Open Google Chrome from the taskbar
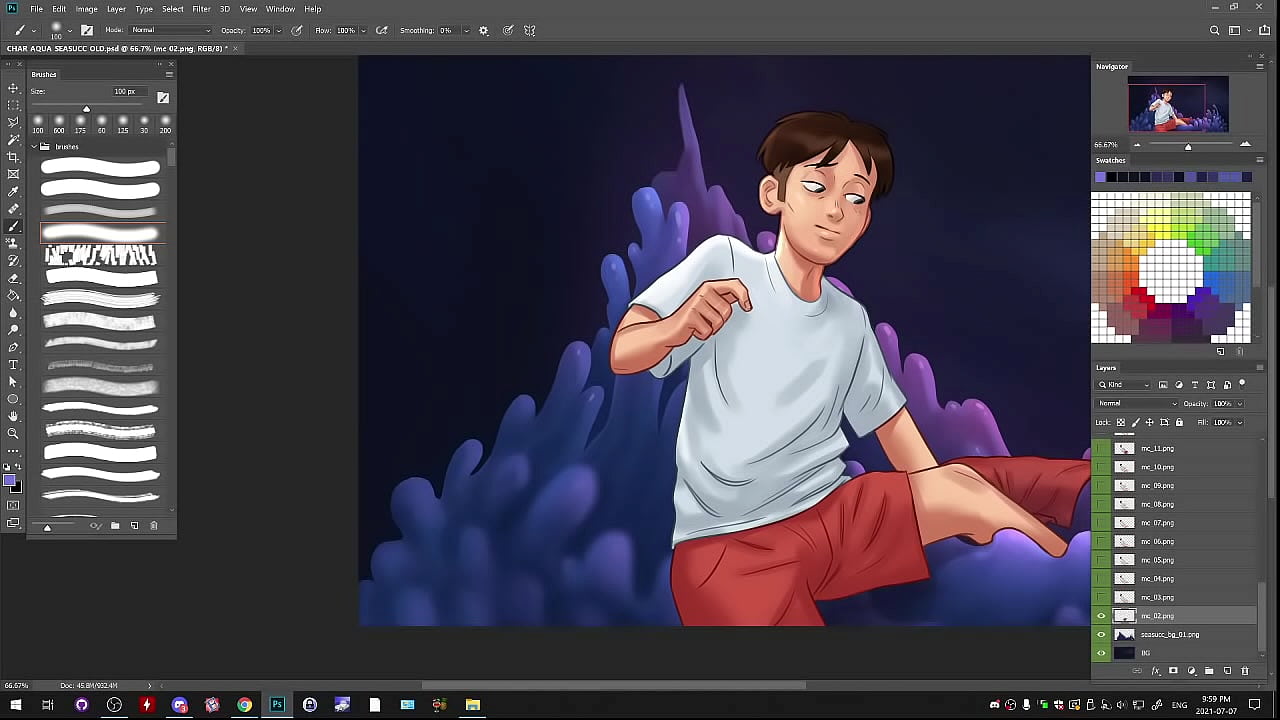 [x=244, y=705]
